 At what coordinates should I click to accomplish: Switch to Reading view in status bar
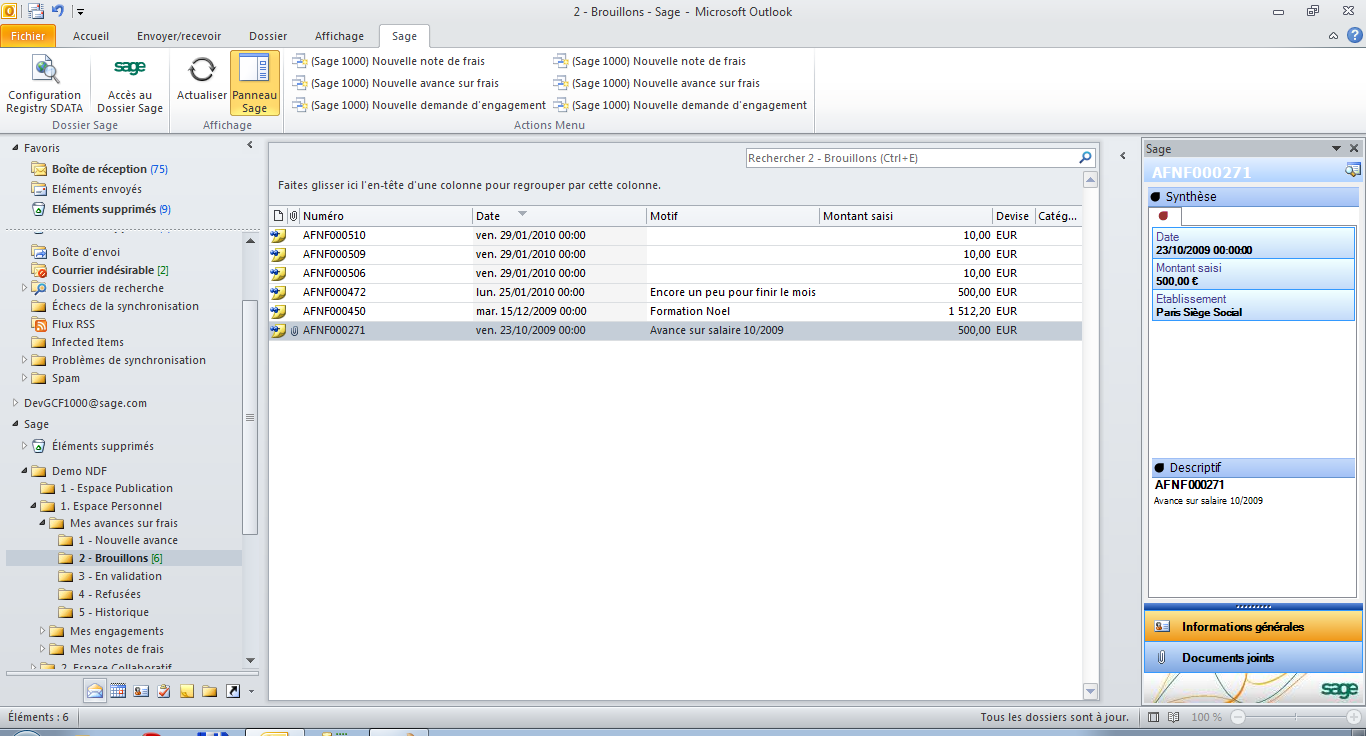click(1176, 717)
